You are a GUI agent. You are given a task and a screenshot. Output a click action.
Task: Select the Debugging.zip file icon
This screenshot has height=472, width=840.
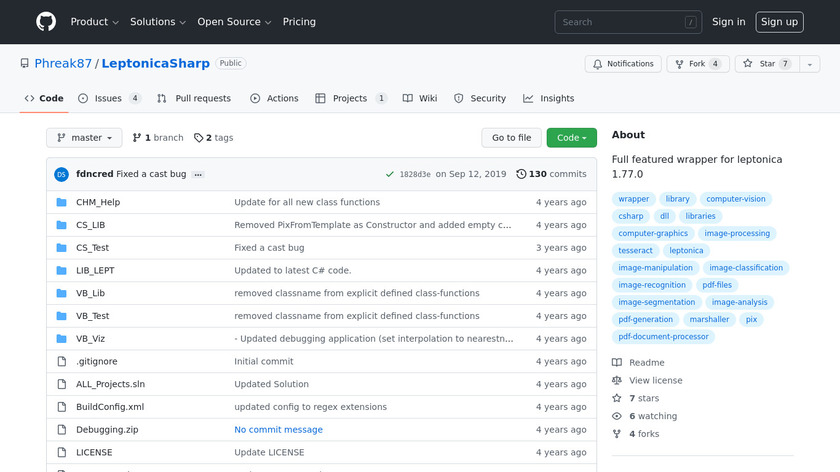[62, 430]
